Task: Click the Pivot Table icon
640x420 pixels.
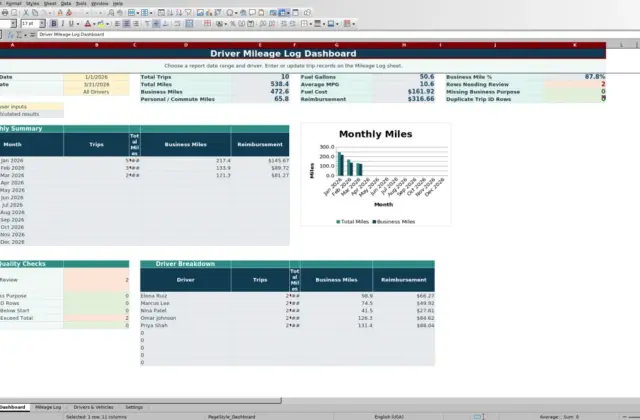Action: pyautogui.click(x=218, y=13)
